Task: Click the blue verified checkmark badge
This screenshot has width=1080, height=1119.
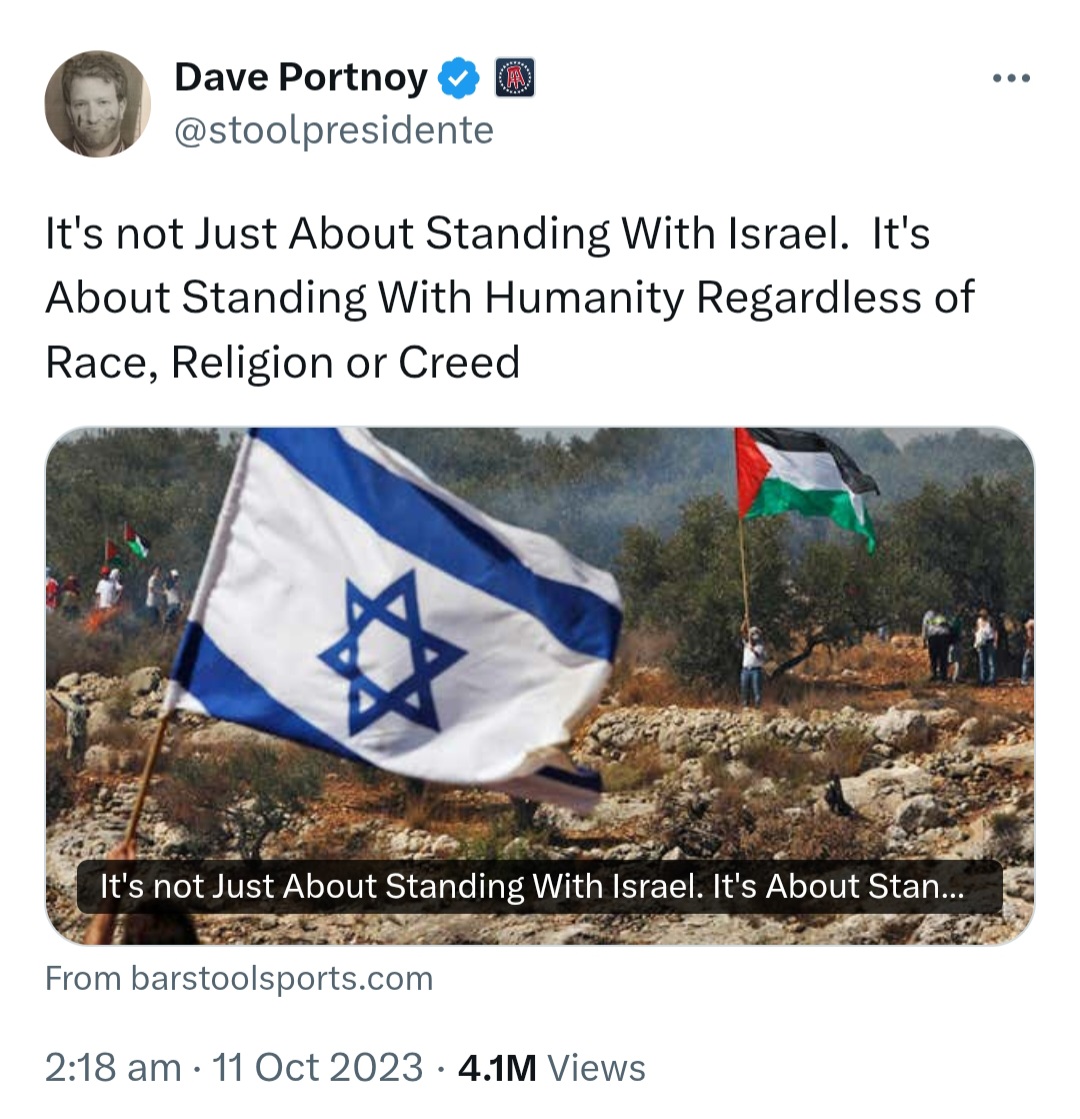Action: [458, 78]
